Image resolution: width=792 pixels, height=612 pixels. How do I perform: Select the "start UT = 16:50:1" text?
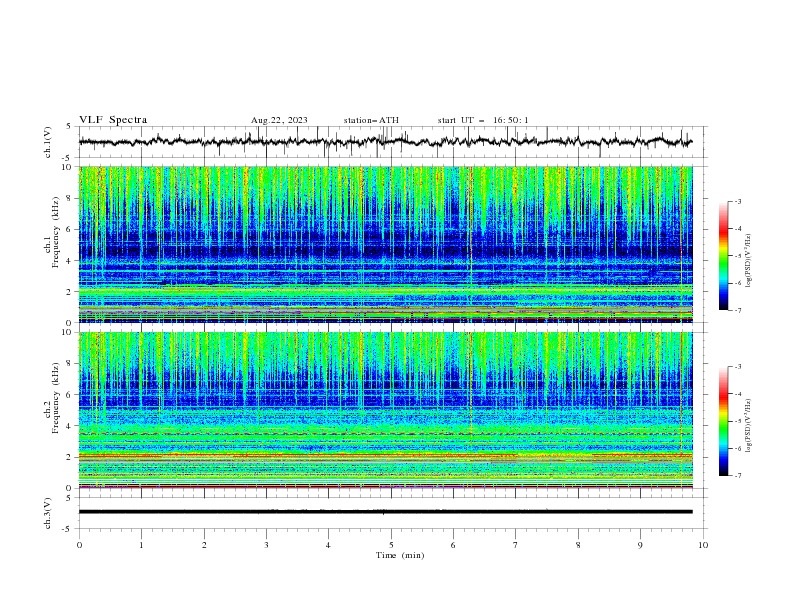click(483, 120)
